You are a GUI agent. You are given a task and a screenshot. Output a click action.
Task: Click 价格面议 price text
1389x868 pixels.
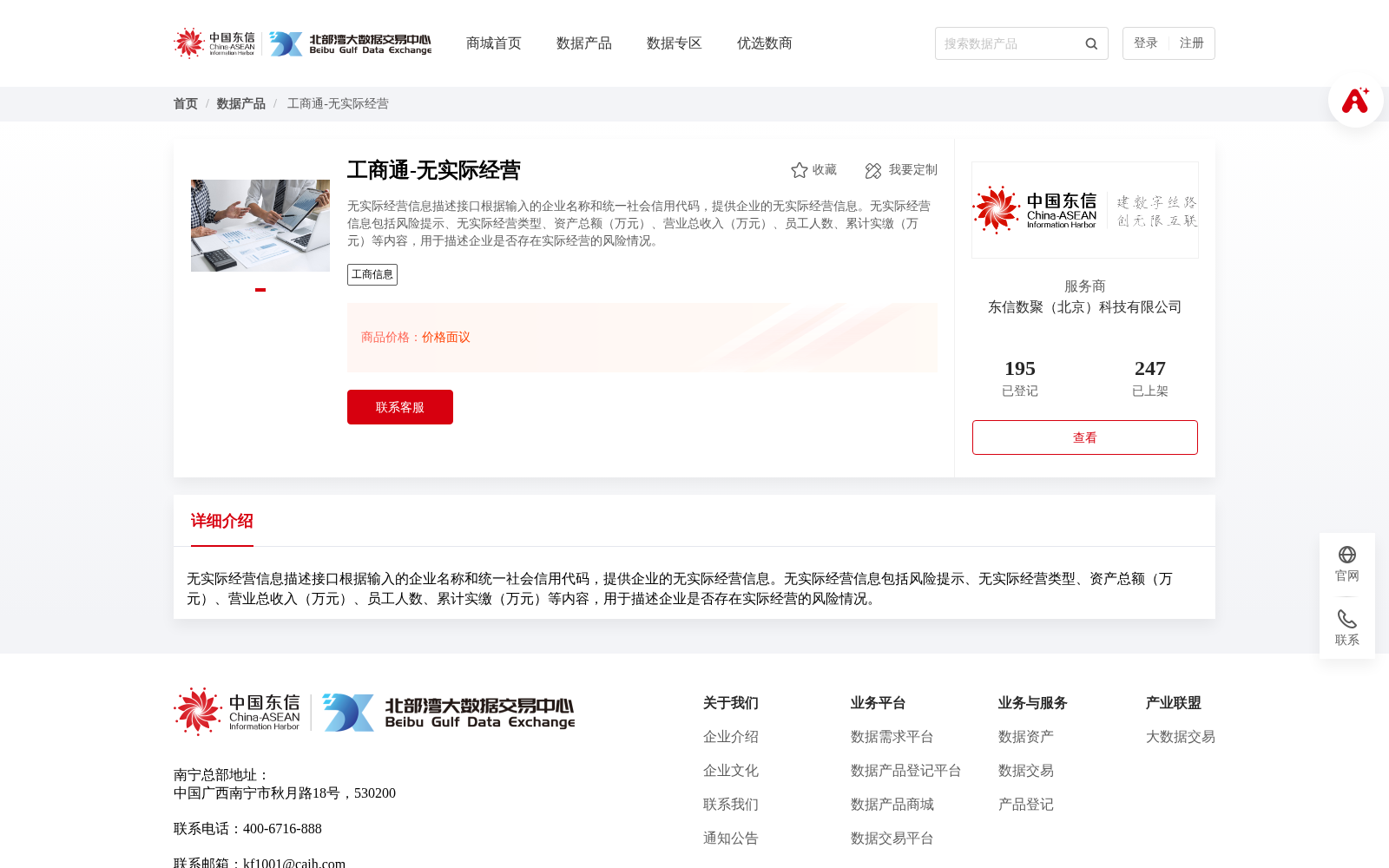click(446, 338)
